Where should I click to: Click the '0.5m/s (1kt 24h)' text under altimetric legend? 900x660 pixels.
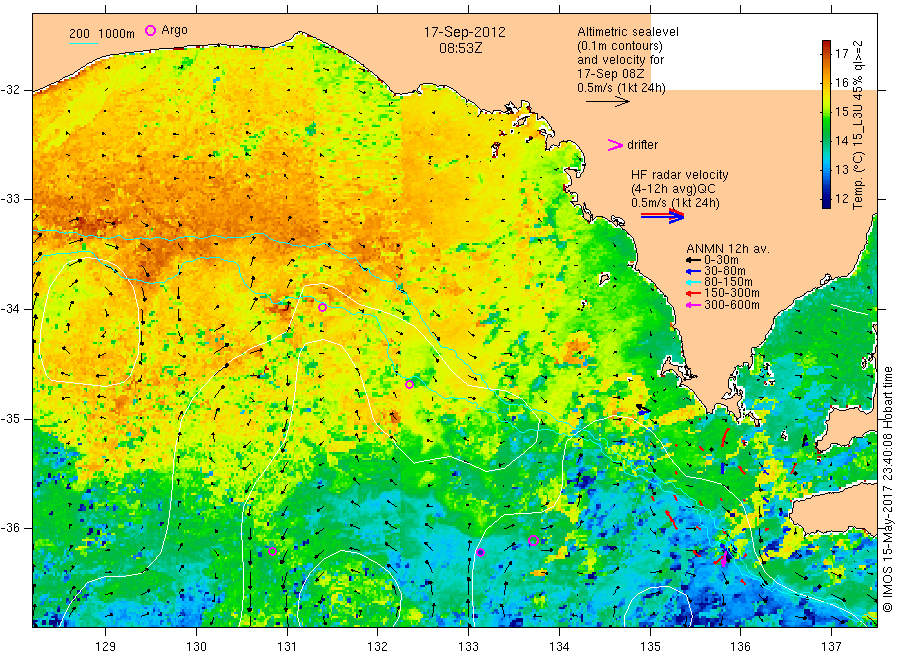coord(621,88)
